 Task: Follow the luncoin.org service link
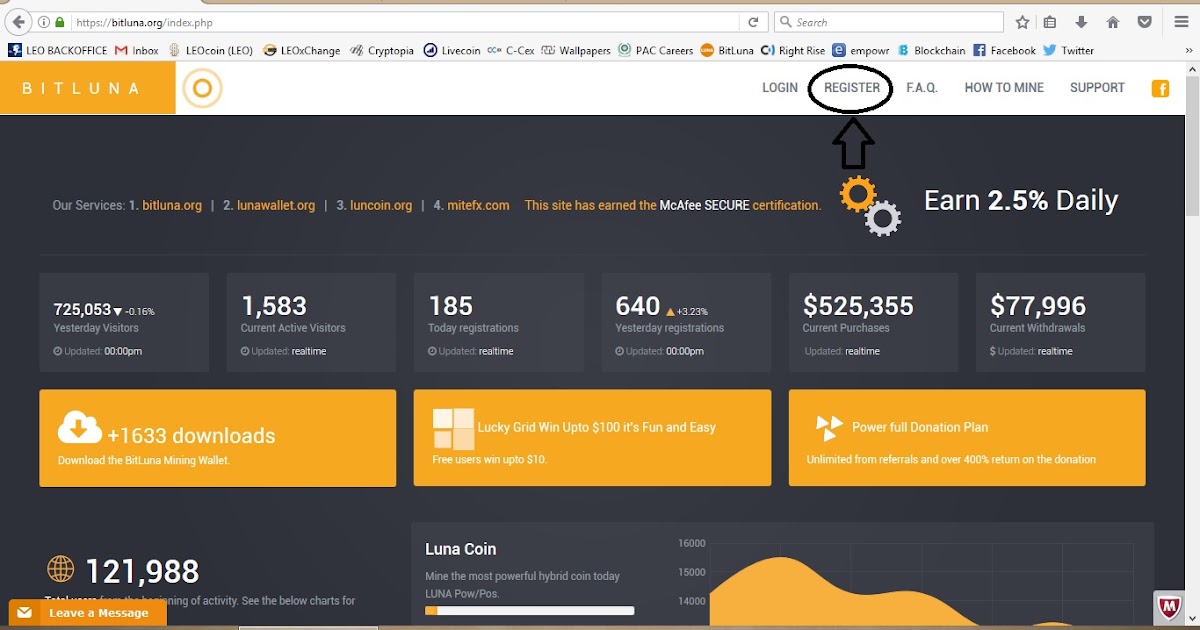[x=381, y=205]
